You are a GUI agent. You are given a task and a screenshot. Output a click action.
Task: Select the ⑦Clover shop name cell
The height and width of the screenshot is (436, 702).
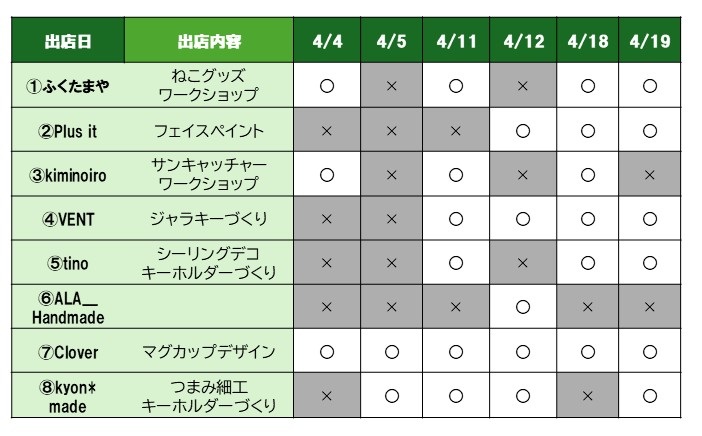68,352
